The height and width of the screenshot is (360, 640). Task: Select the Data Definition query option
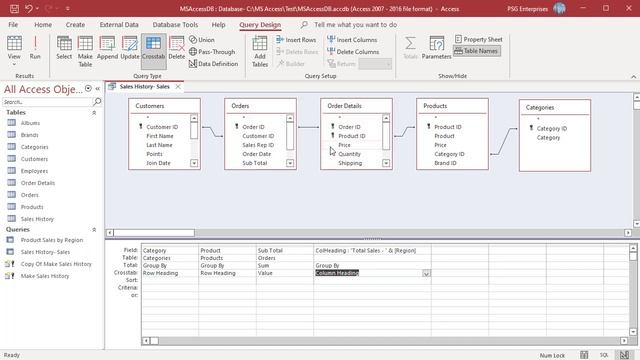[x=213, y=64]
